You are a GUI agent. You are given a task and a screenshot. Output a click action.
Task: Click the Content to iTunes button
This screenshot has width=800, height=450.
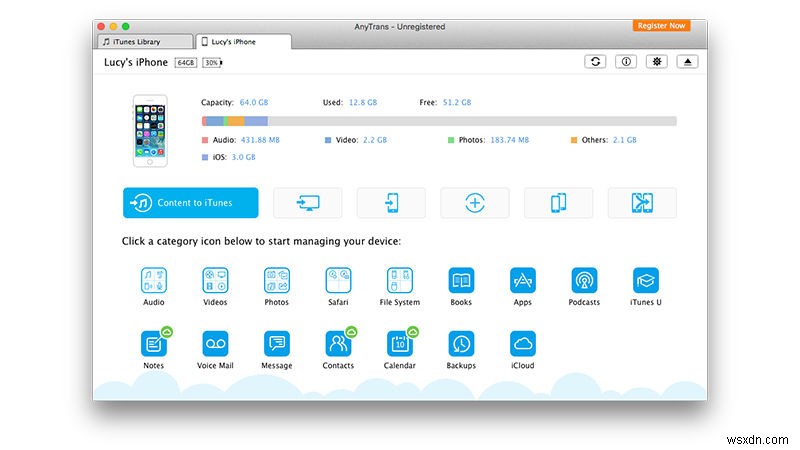coord(190,203)
